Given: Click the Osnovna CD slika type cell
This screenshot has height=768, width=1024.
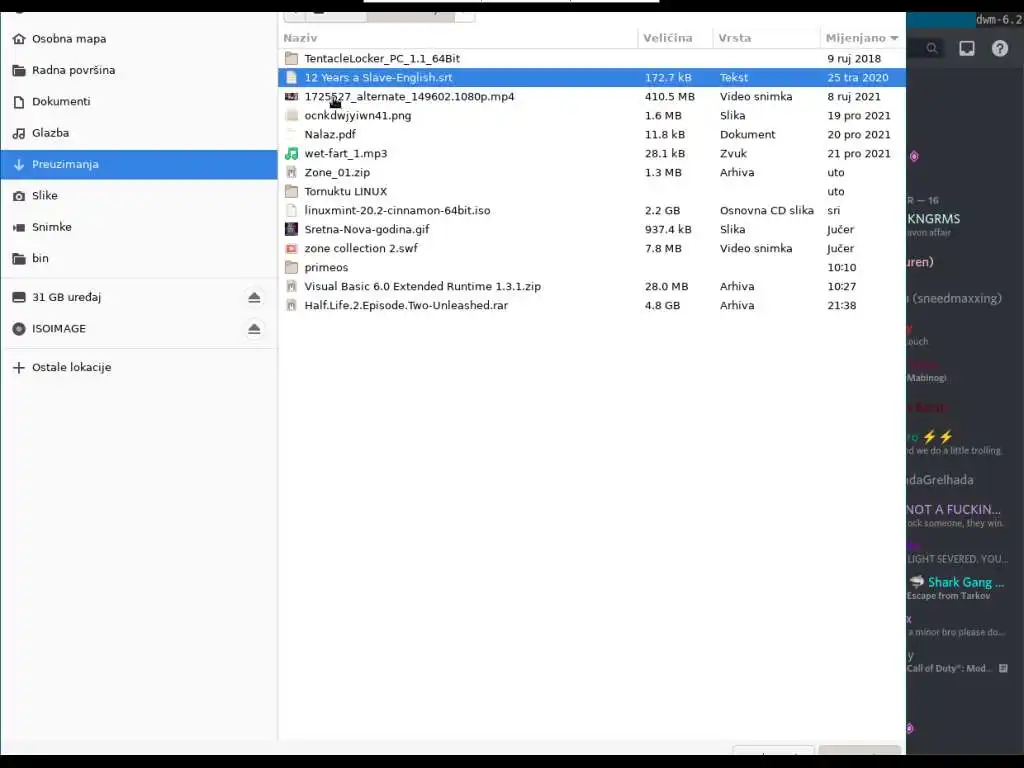Looking at the screenshot, I should coord(767,210).
